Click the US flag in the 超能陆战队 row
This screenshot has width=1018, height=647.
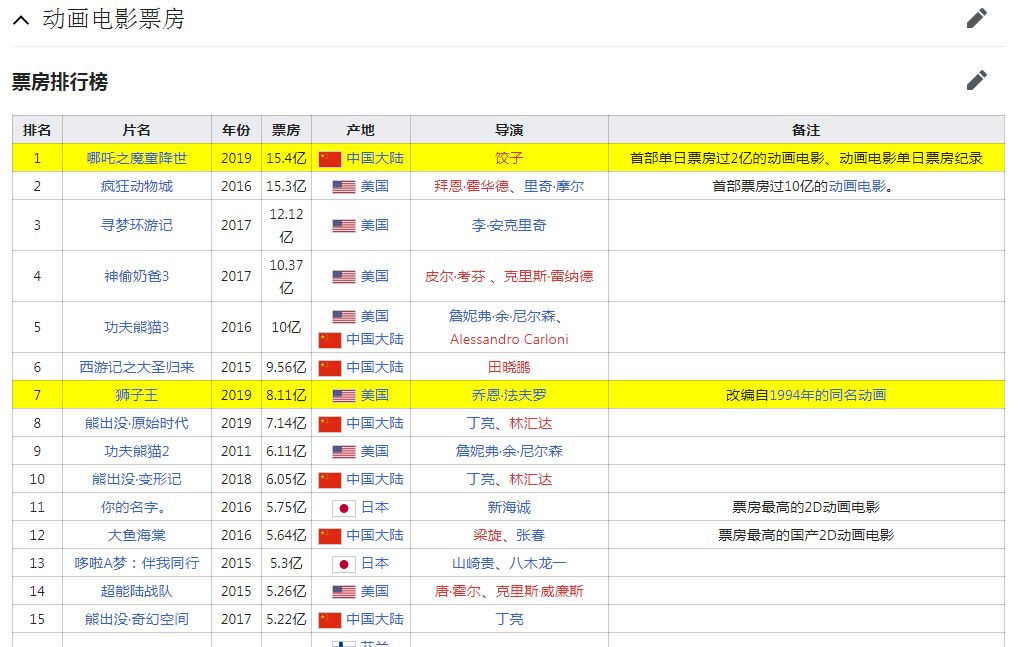pos(343,592)
